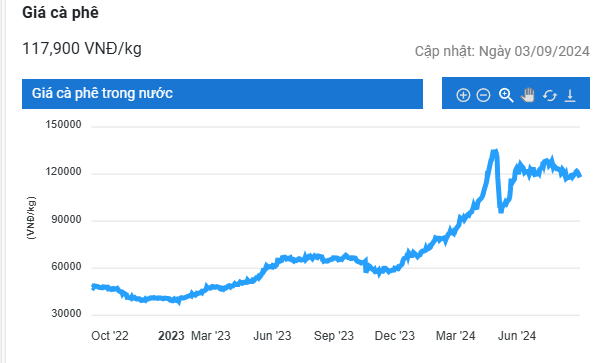Click the Giá cà phê heading
596x363 pixels.
pyautogui.click(x=60, y=13)
